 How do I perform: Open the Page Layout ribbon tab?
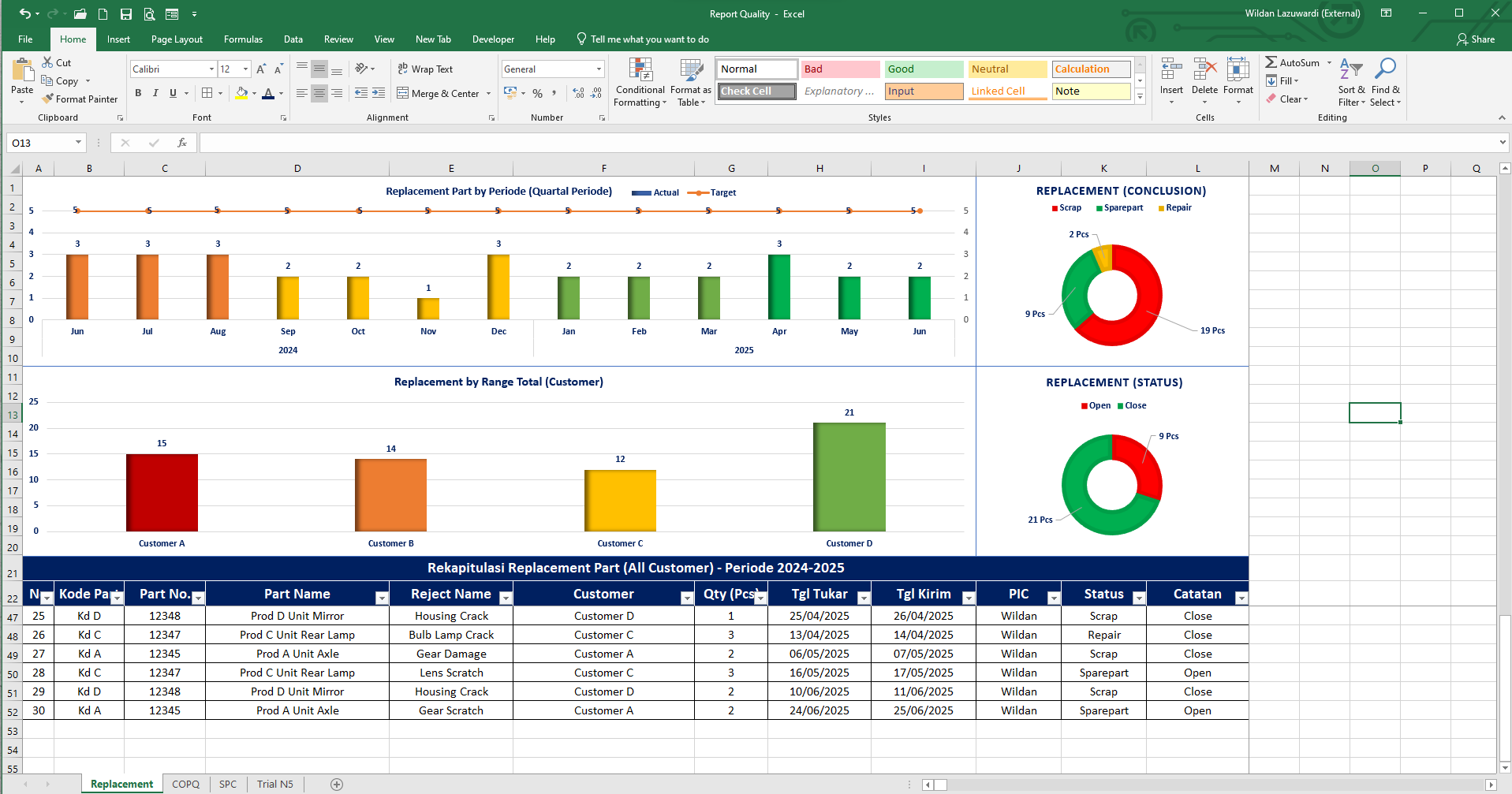coord(177,39)
